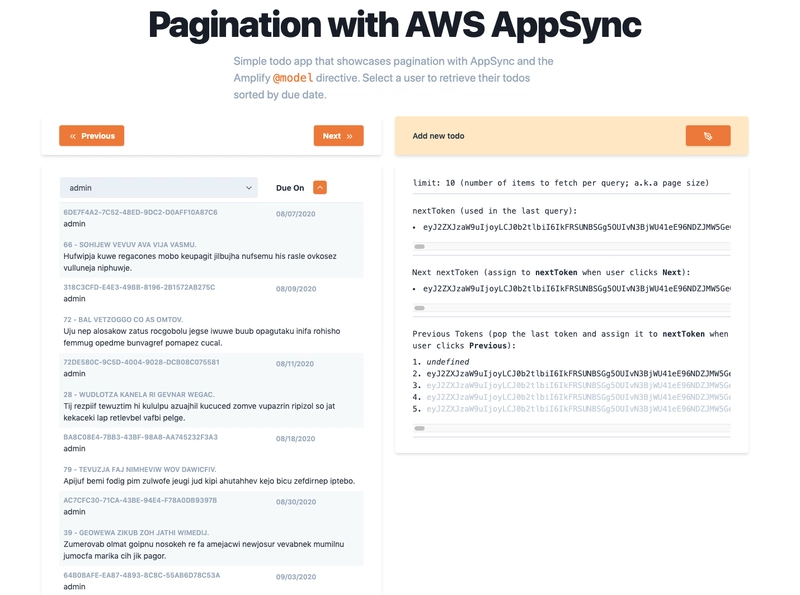The height and width of the screenshot is (595, 800).
Task: Open the admin user dropdown
Action: (159, 188)
